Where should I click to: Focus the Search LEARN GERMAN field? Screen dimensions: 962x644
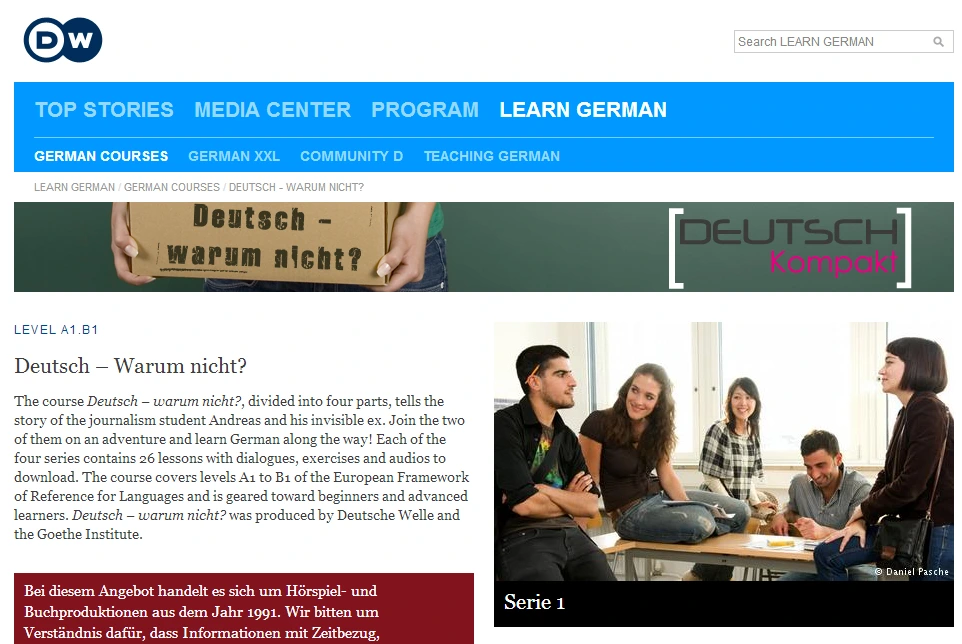click(x=844, y=42)
